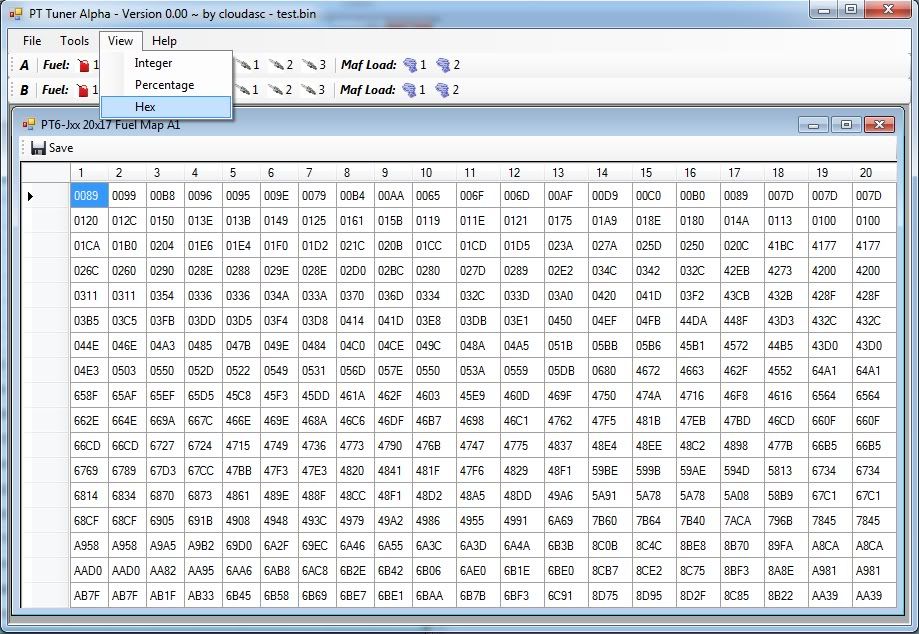
Task: Open Fuel map 1 in row B
Action: (x=84, y=90)
